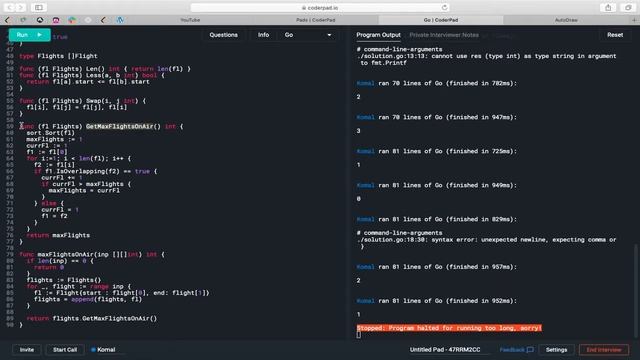Click the 'return maxFlights' code line
The image size is (640, 360).
click(x=58, y=235)
